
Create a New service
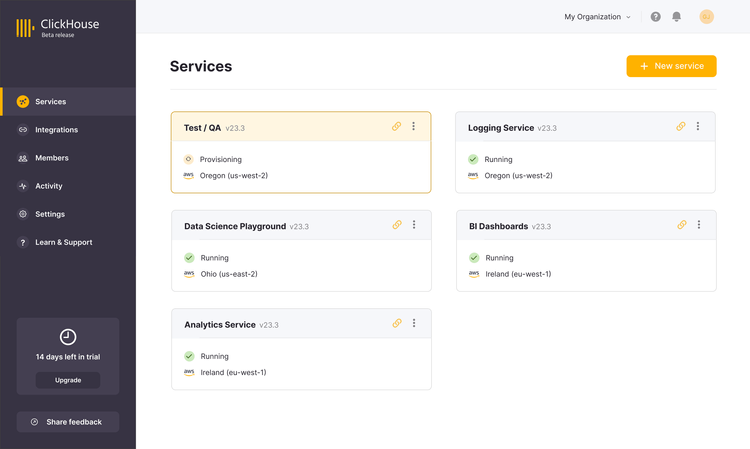[x=671, y=66]
